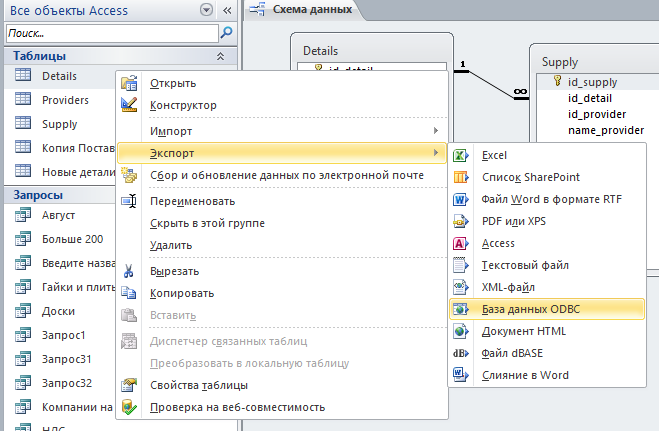
Task: Click the Providers table icon
Action: [23, 100]
